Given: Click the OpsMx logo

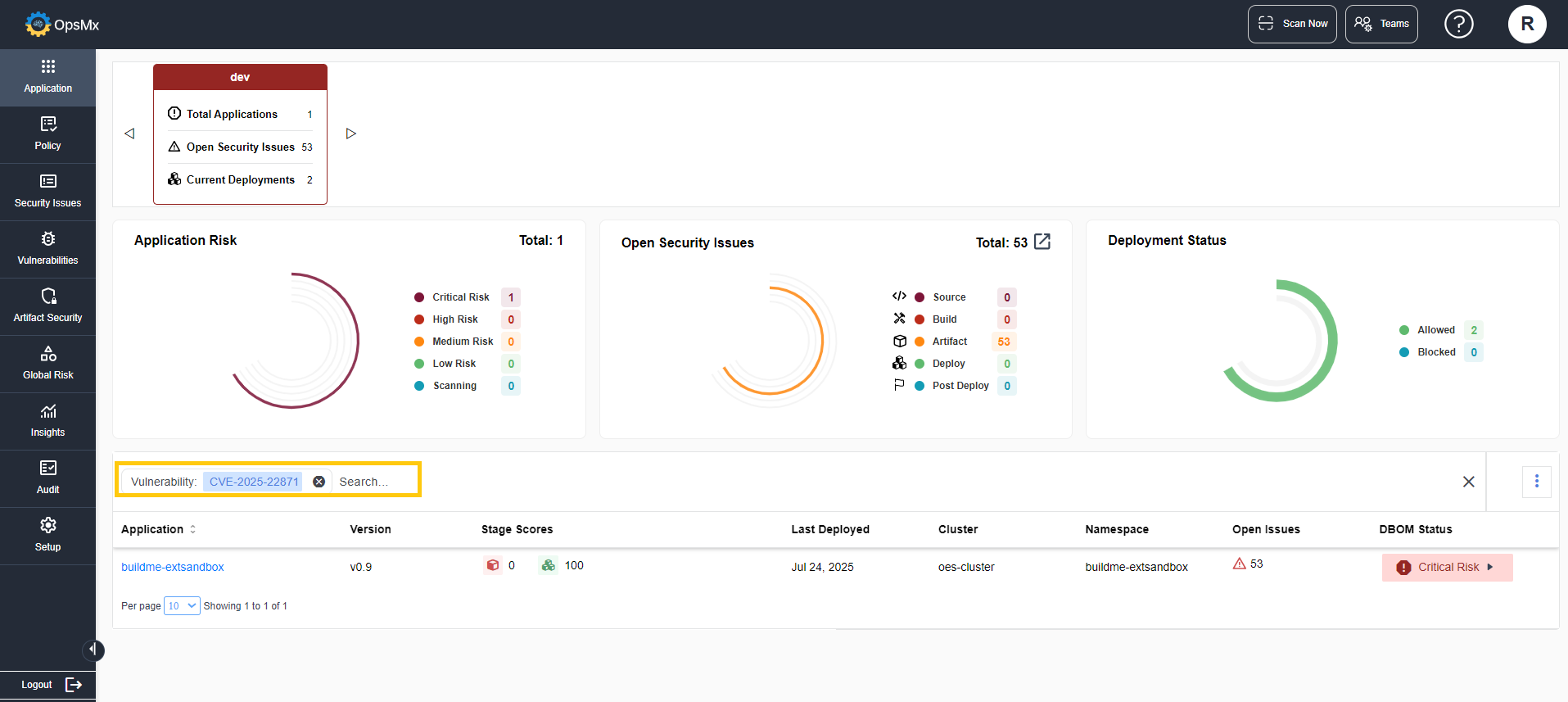Looking at the screenshot, I should (x=62, y=25).
